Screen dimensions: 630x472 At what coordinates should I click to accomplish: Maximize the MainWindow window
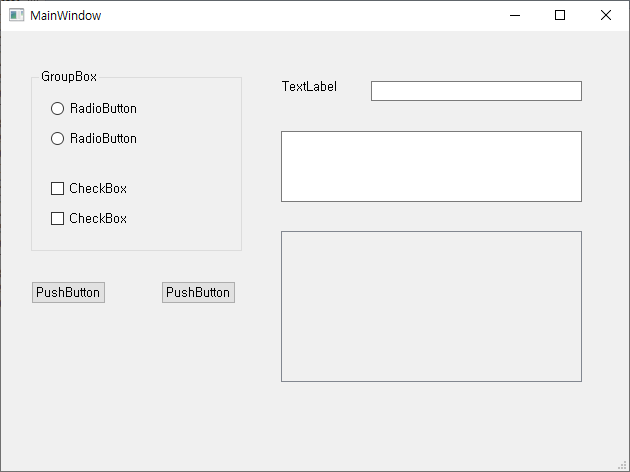pyautogui.click(x=560, y=15)
